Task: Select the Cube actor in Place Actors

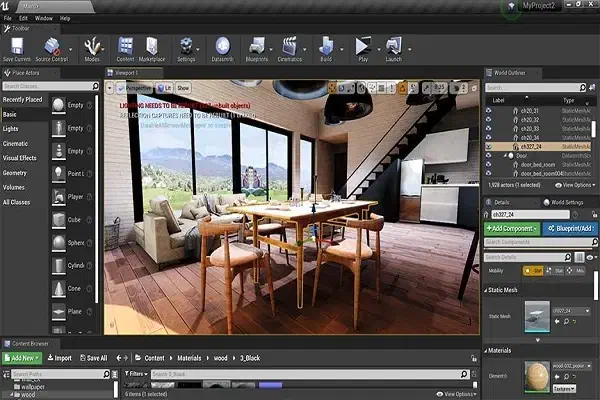Action: coord(59,219)
